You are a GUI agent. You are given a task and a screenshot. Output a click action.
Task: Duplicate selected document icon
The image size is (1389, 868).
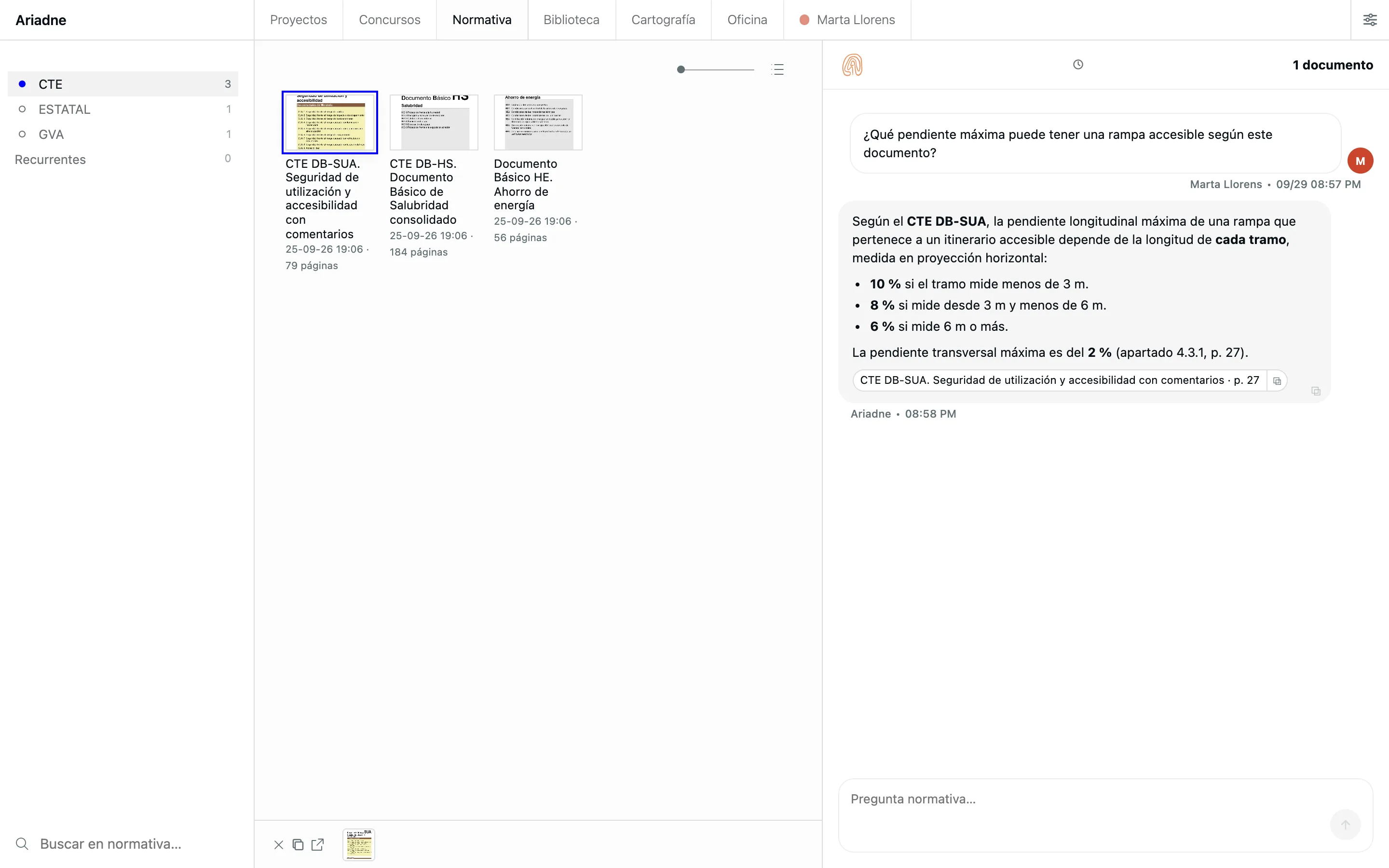pyautogui.click(x=298, y=844)
